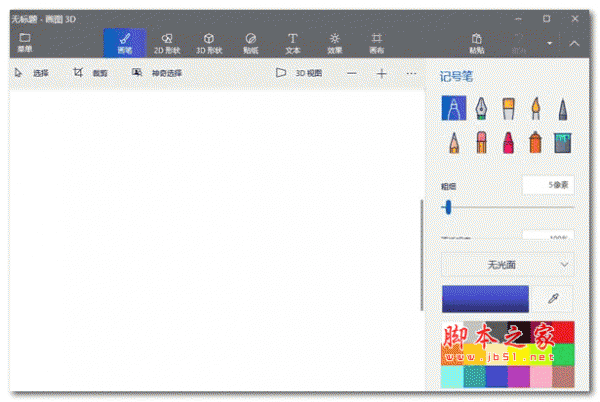Switch to the 2D 形状 tab
The image size is (600, 402).
click(x=167, y=43)
